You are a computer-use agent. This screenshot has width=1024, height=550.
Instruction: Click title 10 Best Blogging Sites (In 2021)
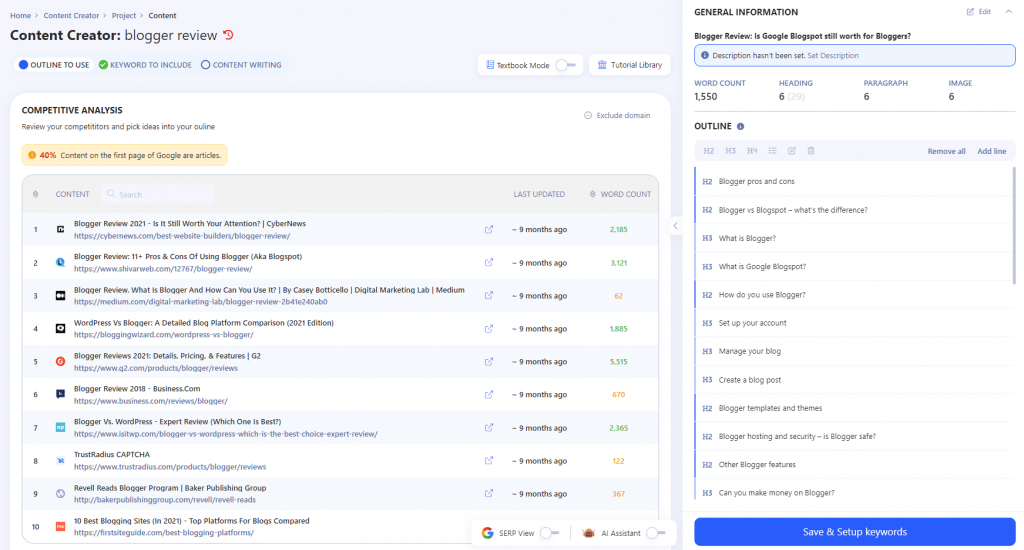pos(191,521)
